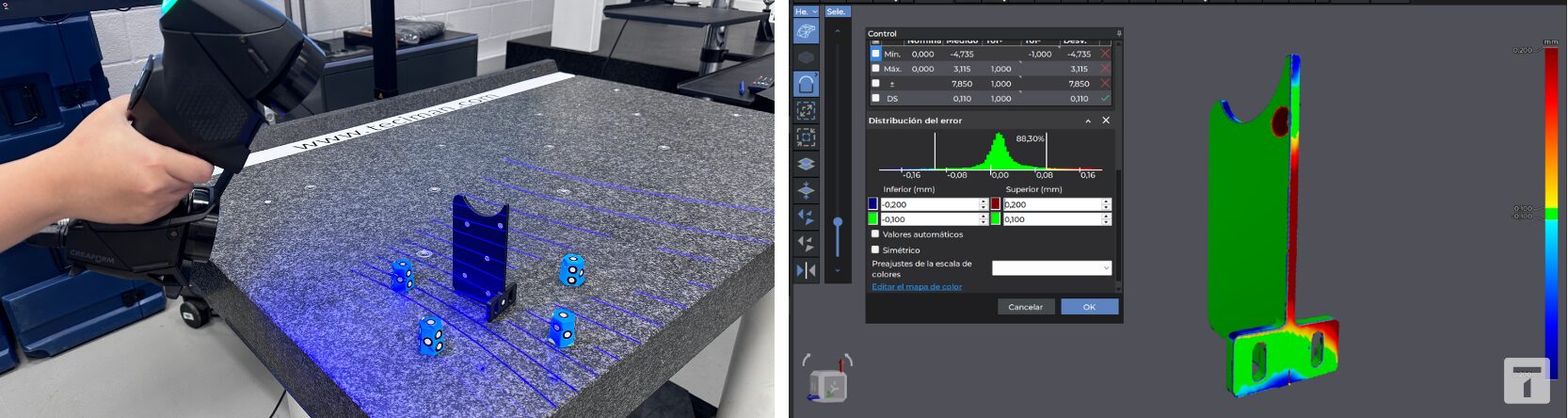The width and height of the screenshot is (1568, 418).
Task: Select the mesh surface tool icon
Action: [x=806, y=31]
